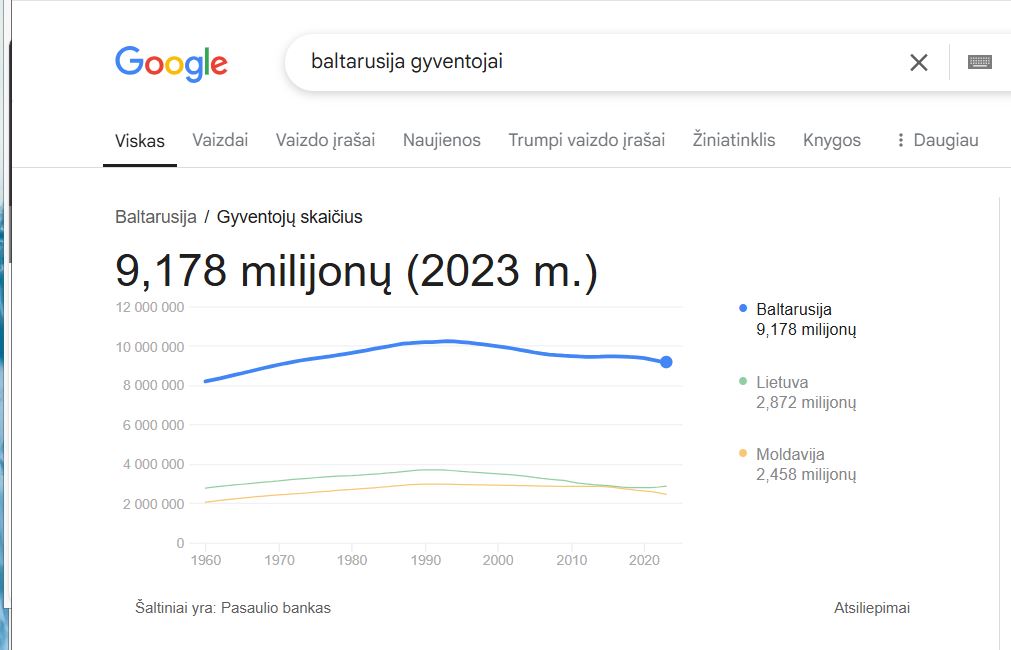1011x650 pixels.
Task: Click the Atsiliepimai feedback link
Action: click(x=872, y=607)
